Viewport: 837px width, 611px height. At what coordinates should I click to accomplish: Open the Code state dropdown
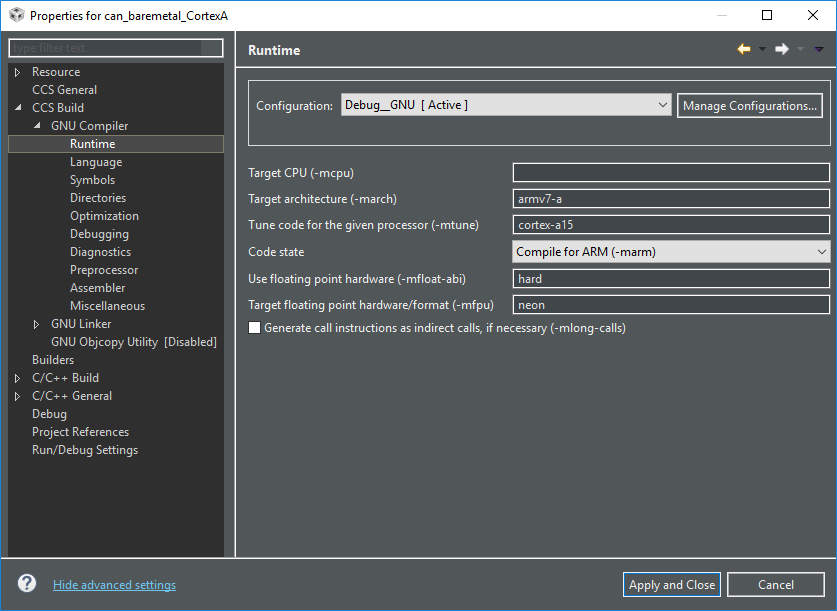671,252
